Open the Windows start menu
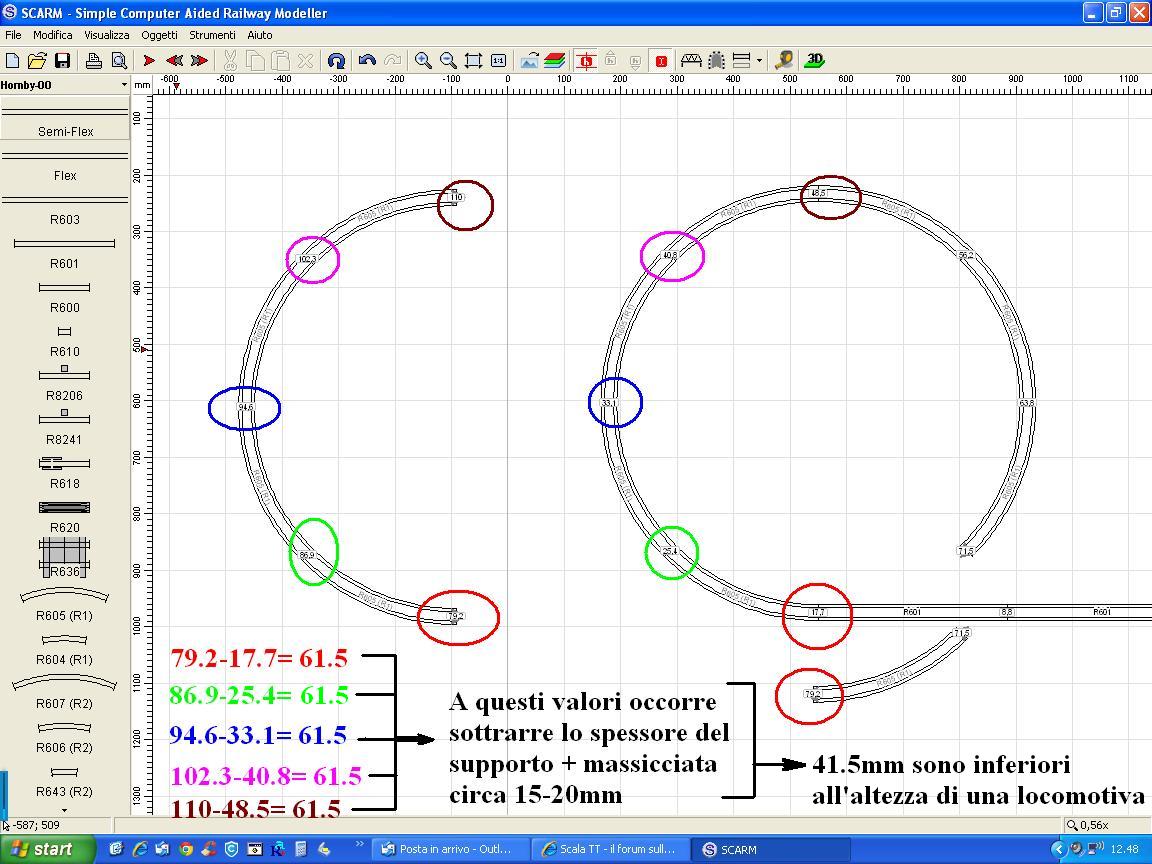Image resolution: width=1152 pixels, height=864 pixels. tap(46, 849)
